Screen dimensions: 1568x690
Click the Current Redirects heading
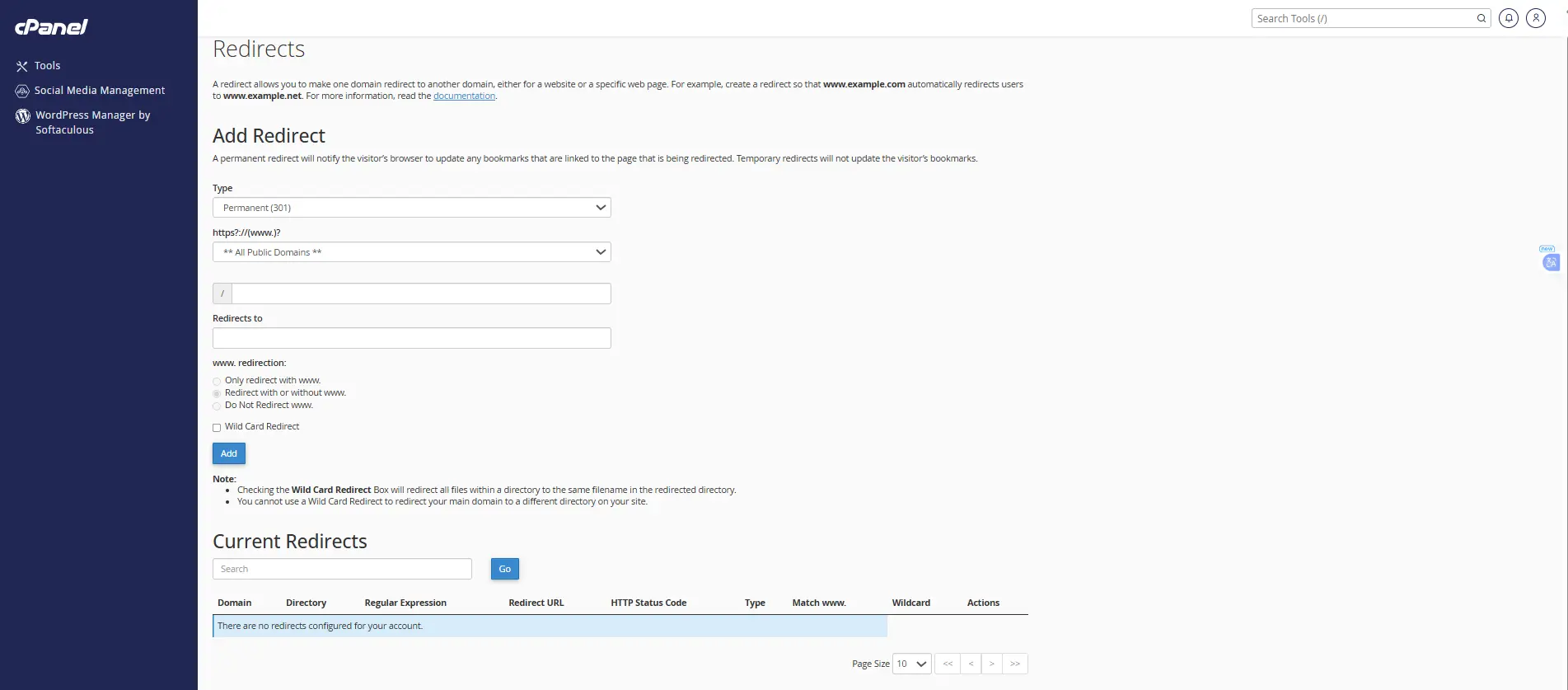pos(290,542)
